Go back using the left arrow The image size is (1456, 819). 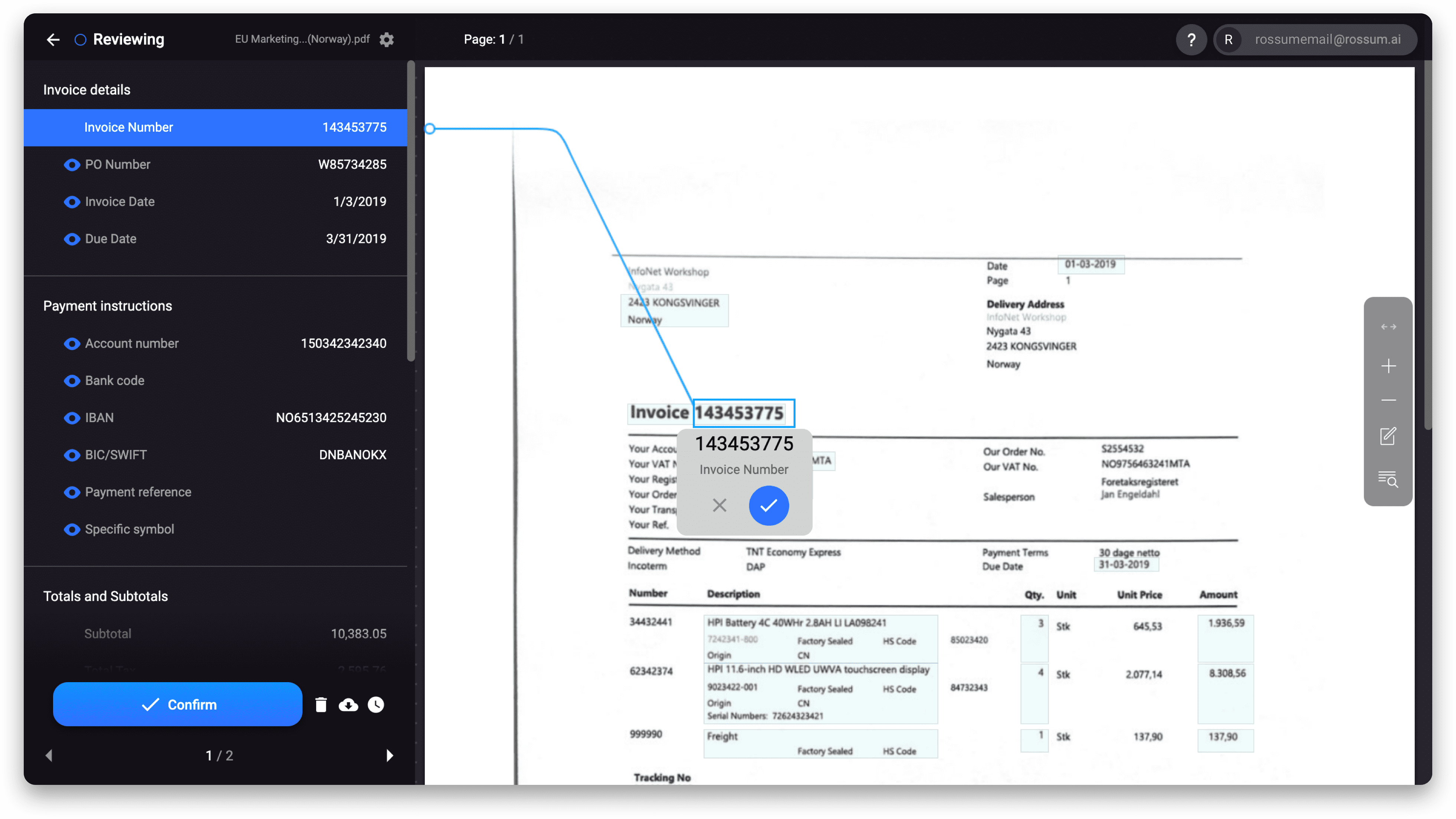click(53, 40)
